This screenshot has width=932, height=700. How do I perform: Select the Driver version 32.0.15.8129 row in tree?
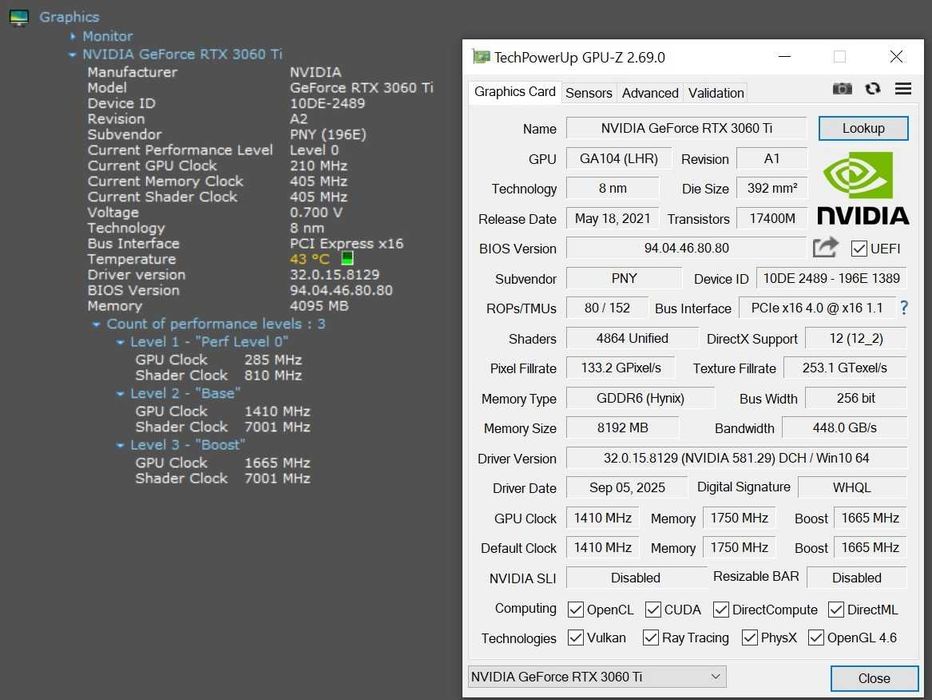tap(233, 275)
